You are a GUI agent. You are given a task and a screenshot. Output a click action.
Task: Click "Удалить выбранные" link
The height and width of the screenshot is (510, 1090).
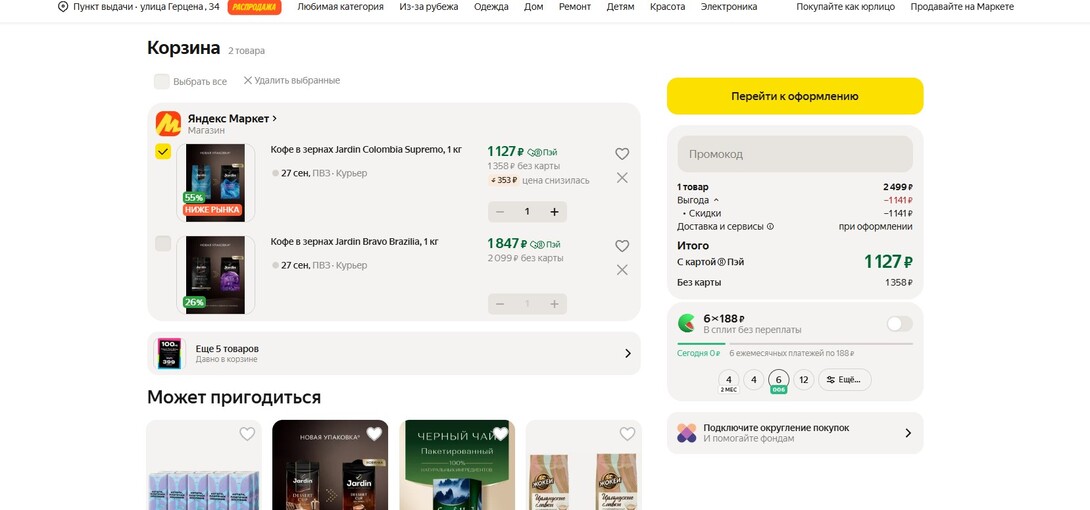(291, 81)
